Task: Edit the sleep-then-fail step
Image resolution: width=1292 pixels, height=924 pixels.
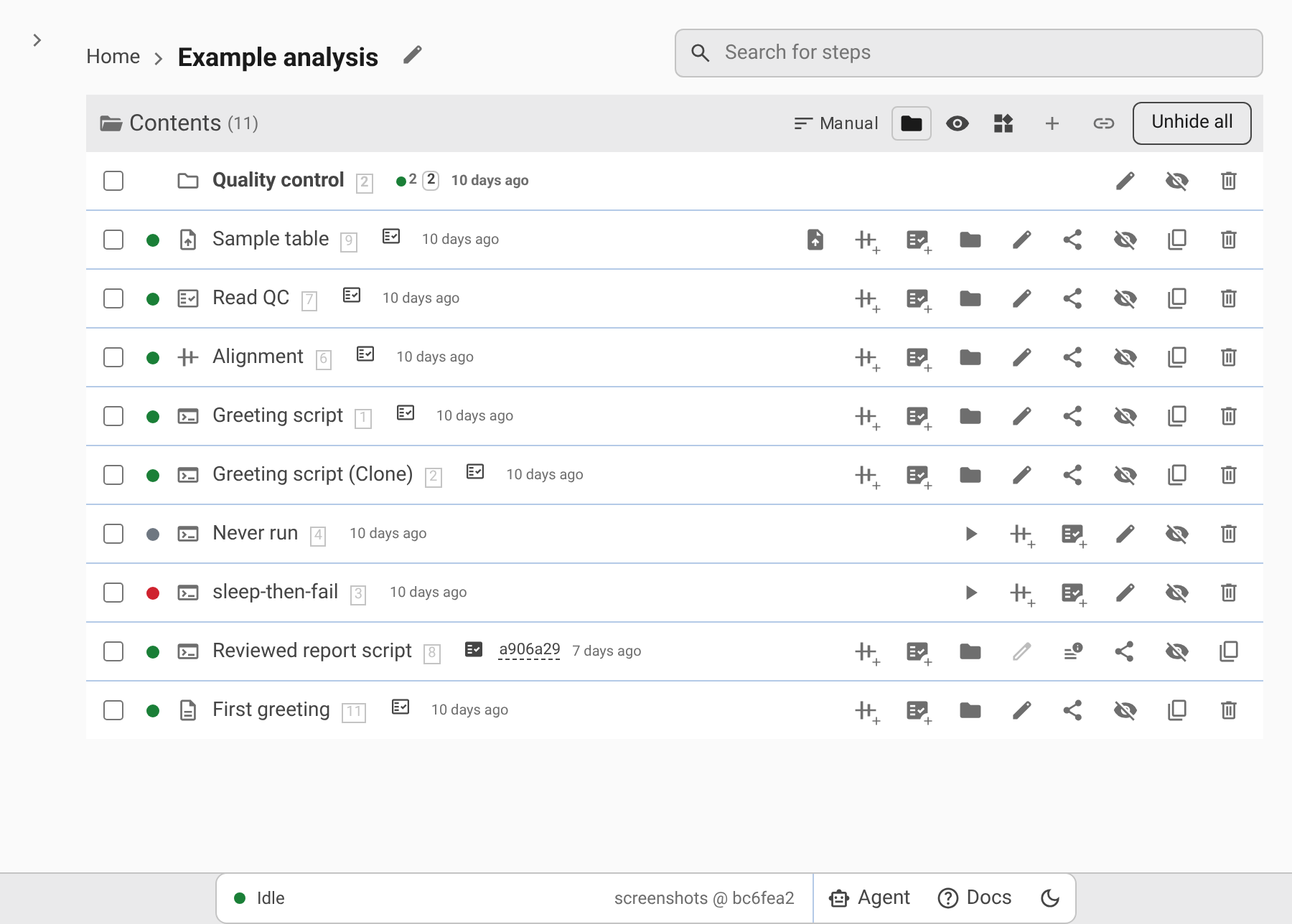Action: click(x=1125, y=593)
